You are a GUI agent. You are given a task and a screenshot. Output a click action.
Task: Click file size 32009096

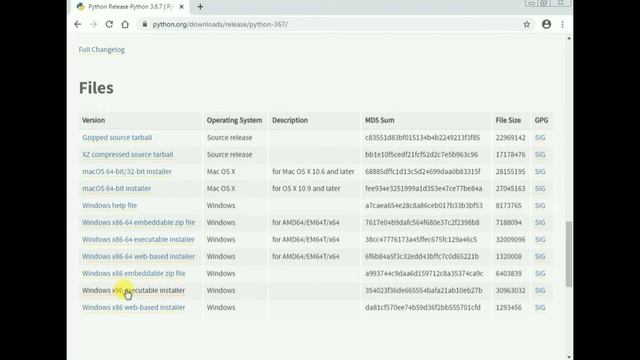[510, 240]
